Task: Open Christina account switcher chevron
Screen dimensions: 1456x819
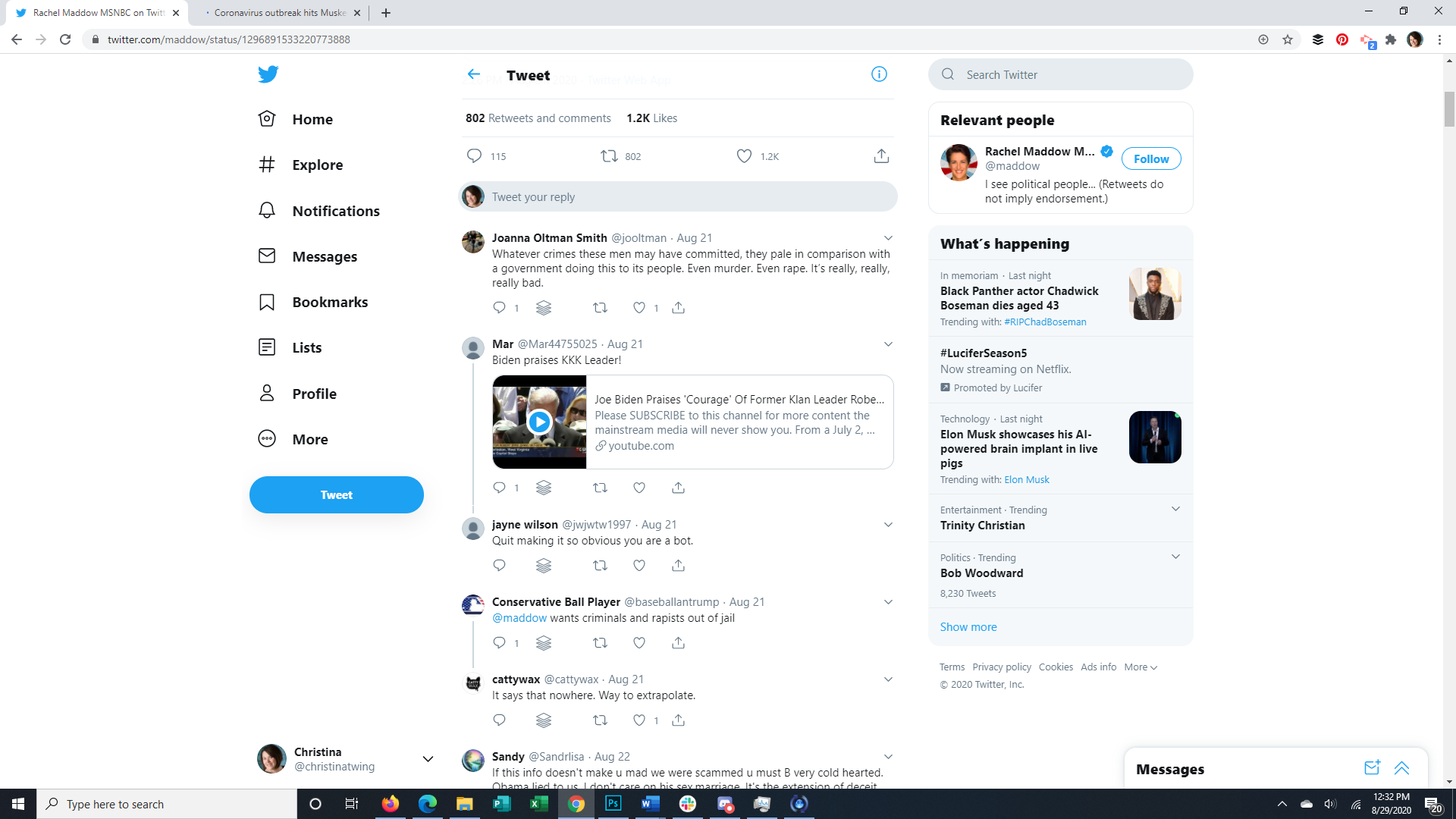Action: (428, 759)
